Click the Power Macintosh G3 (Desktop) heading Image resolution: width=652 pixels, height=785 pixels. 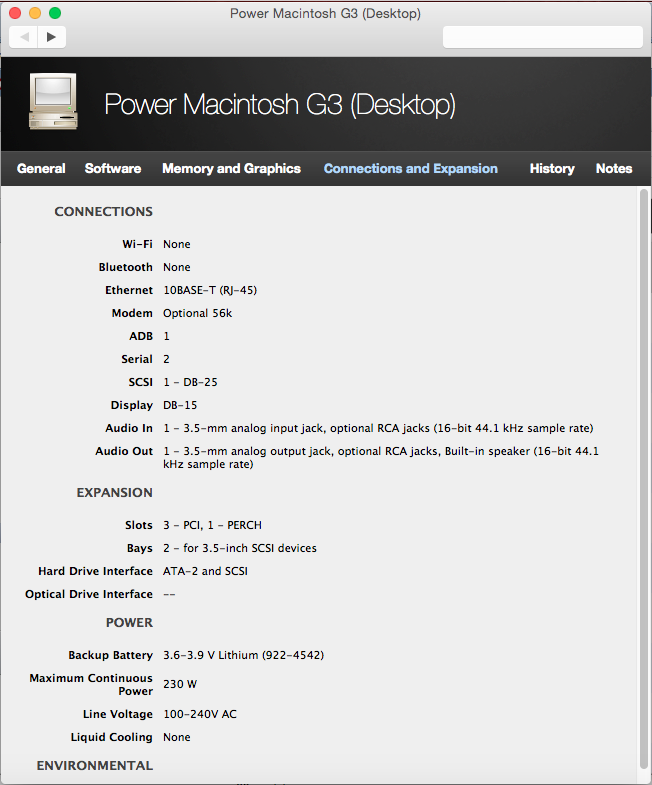(280, 105)
